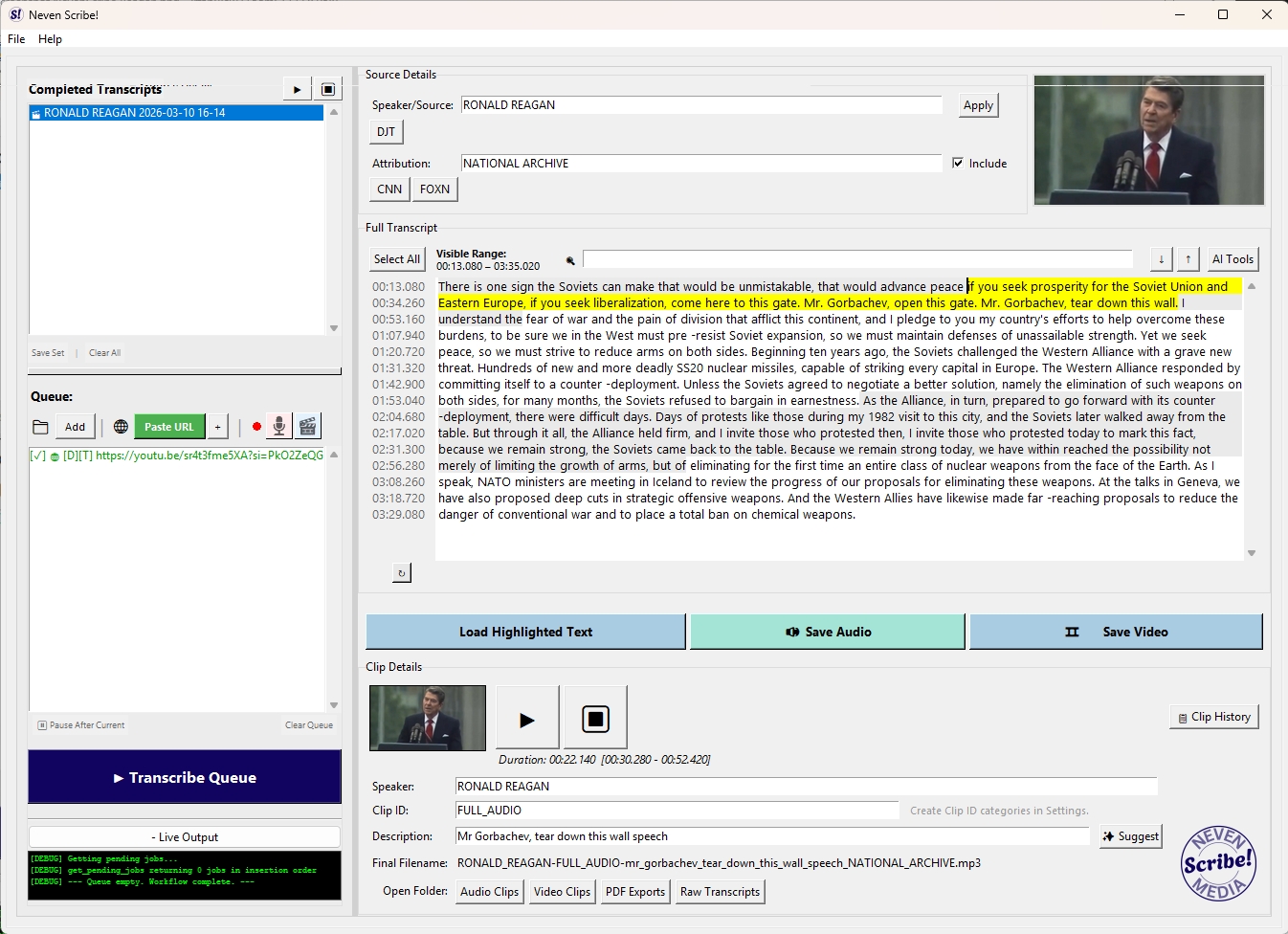Uncheck the Include attribution checkbox
1288x934 pixels.
click(958, 164)
